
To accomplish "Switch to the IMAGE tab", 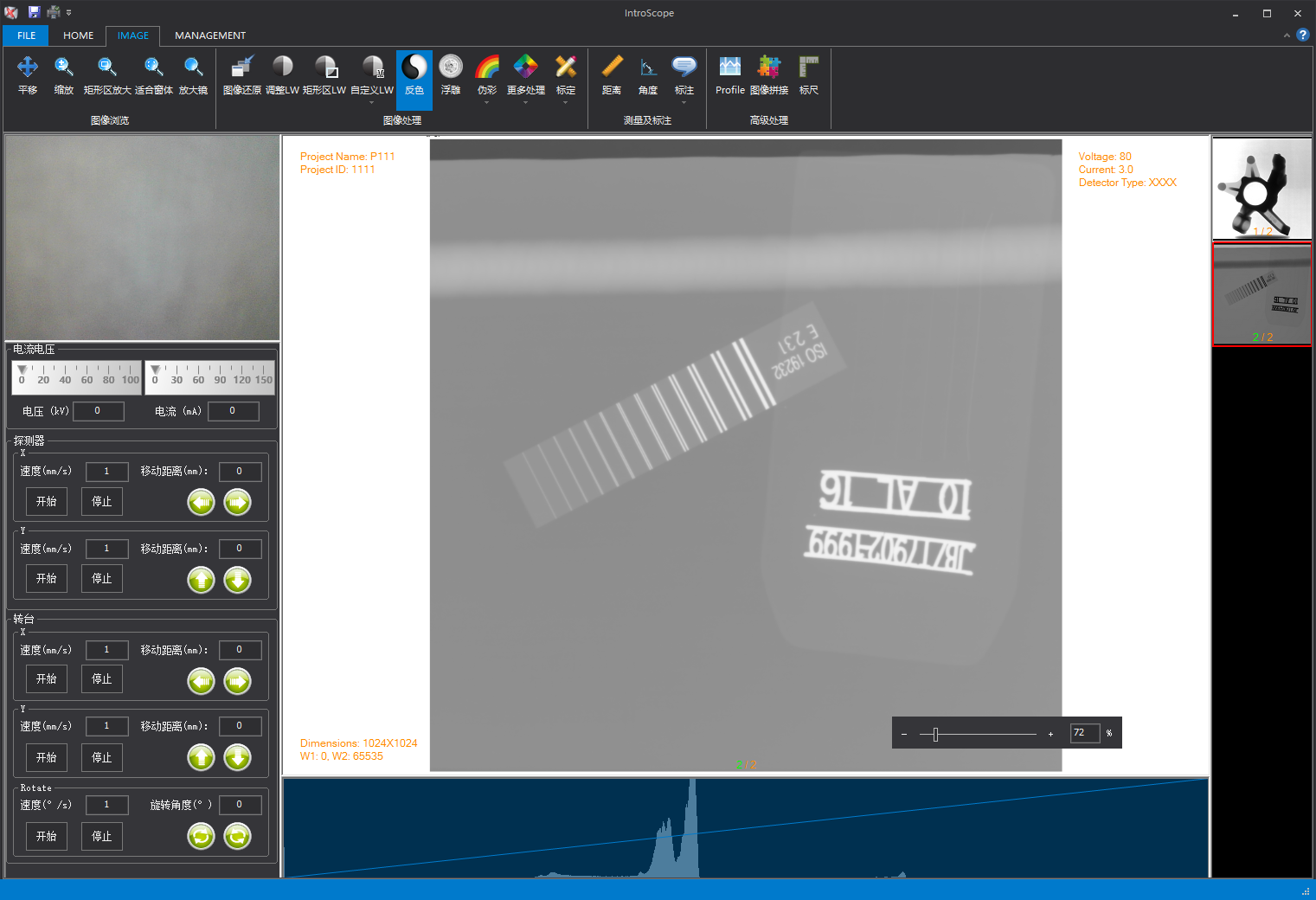I will 133,35.
